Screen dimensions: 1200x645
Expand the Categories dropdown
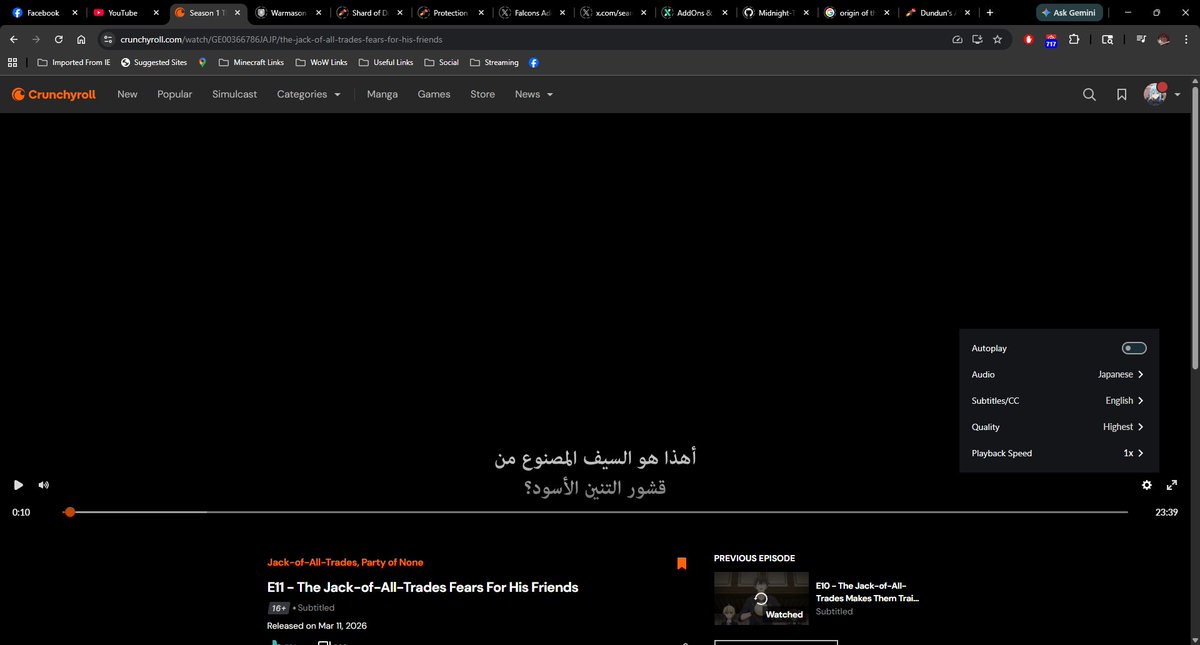[308, 94]
